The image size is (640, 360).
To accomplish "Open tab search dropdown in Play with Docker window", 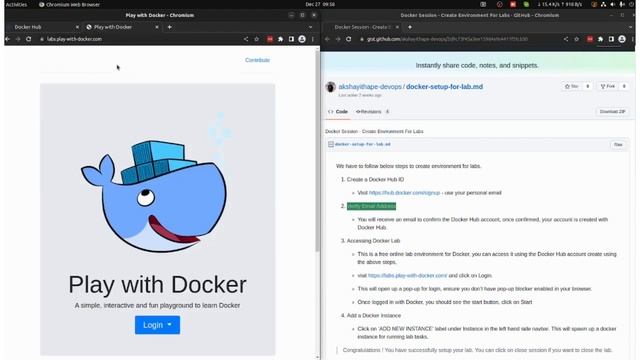I will pyautogui.click(x=310, y=27).
